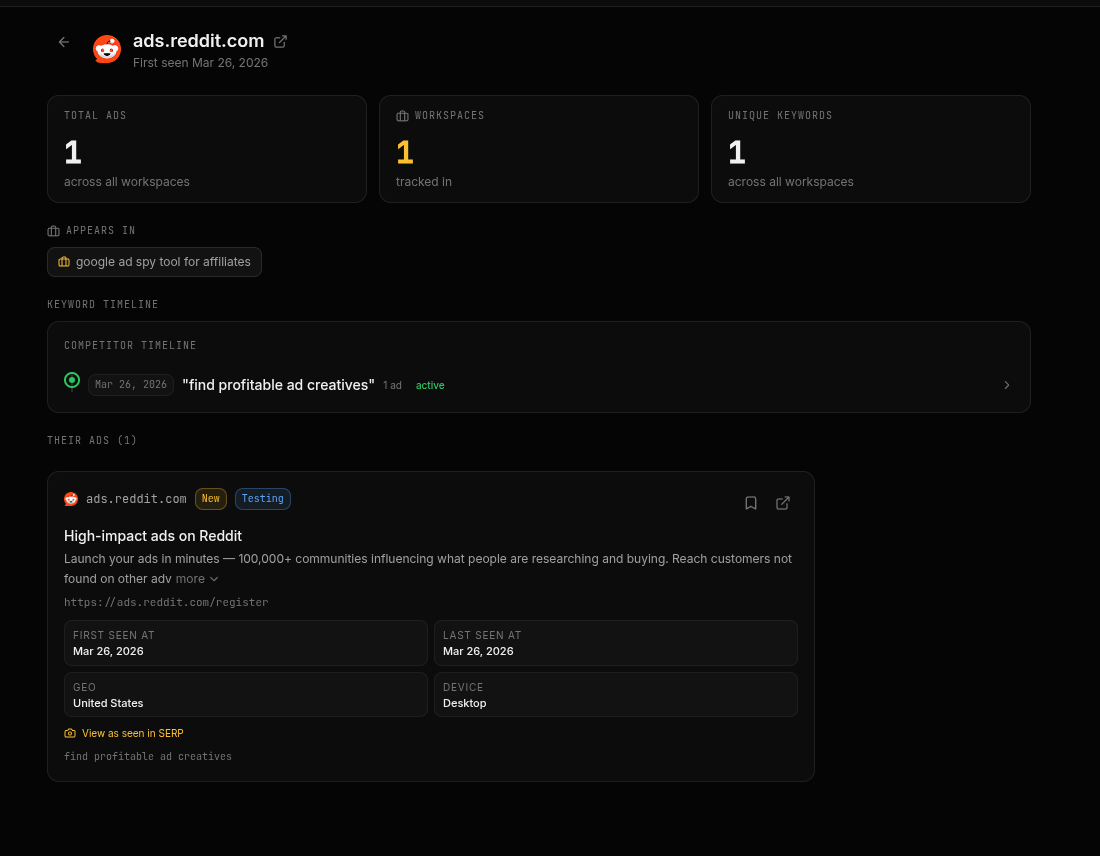Viewport: 1100px width, 856px height.
Task: Select the back arrow to return
Action: 64,42
